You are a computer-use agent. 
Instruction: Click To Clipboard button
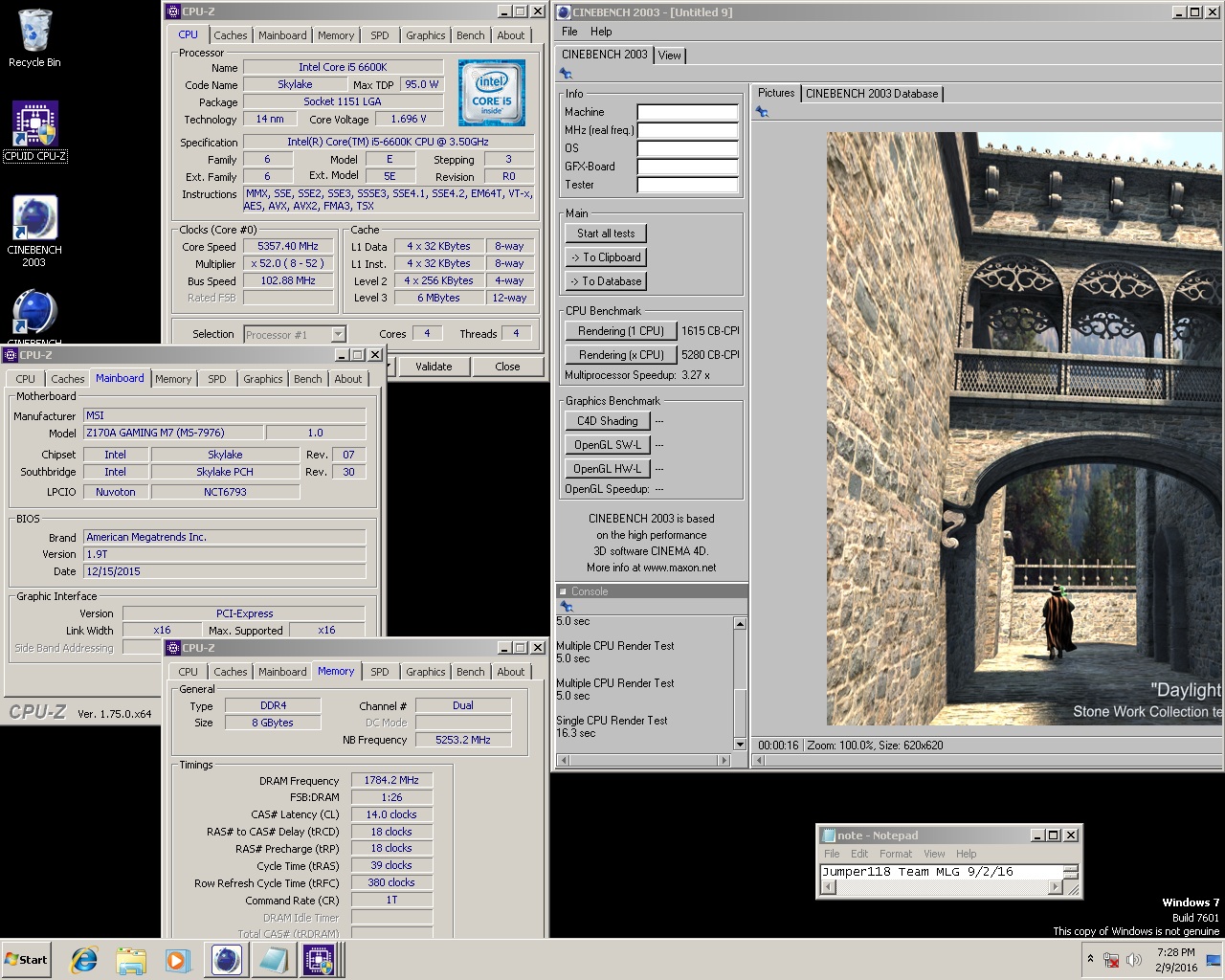(x=606, y=257)
